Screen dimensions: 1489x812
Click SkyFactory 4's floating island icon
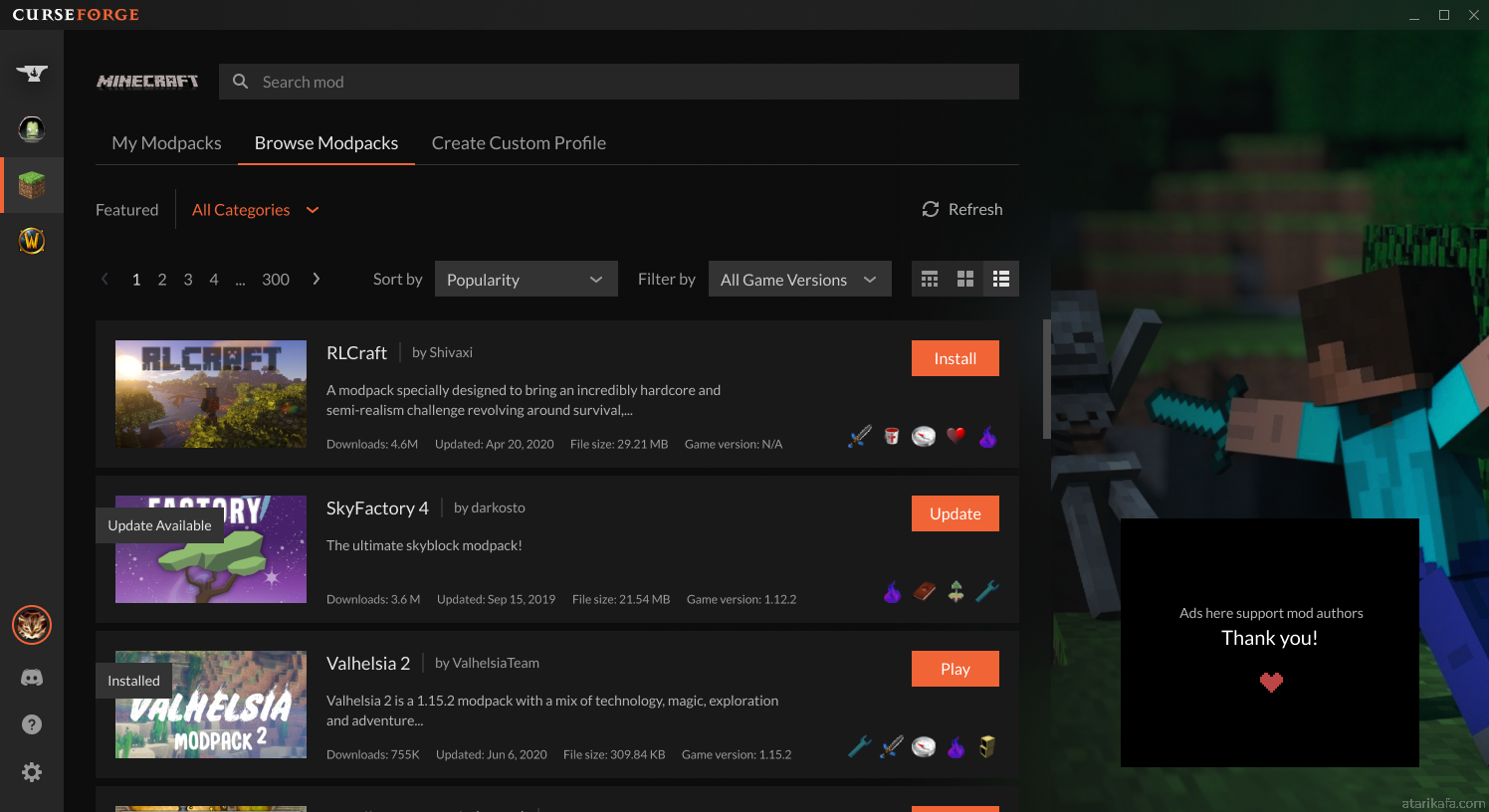coord(956,591)
